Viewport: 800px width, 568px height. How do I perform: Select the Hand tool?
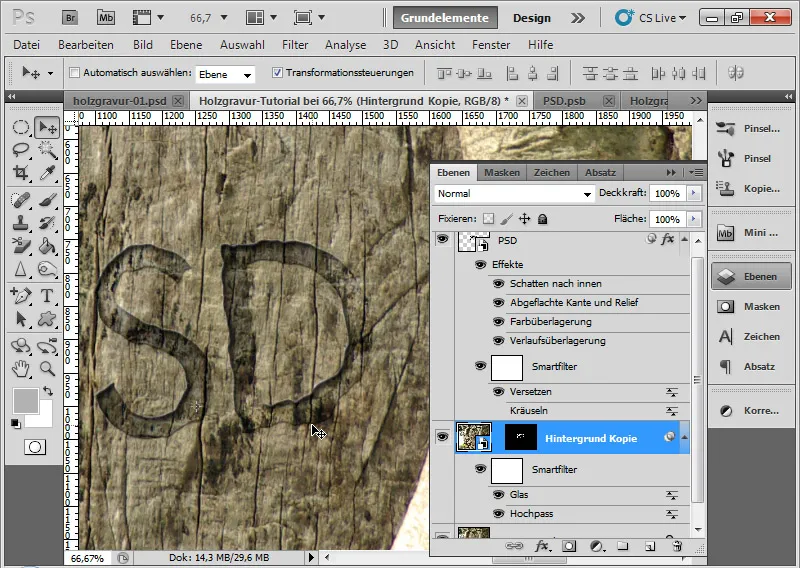click(x=20, y=368)
